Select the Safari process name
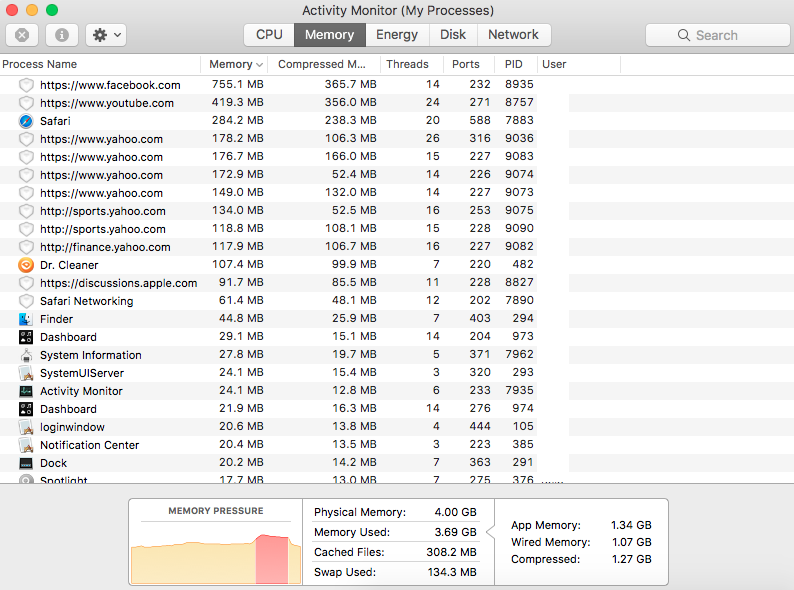 pyautogui.click(x=55, y=121)
